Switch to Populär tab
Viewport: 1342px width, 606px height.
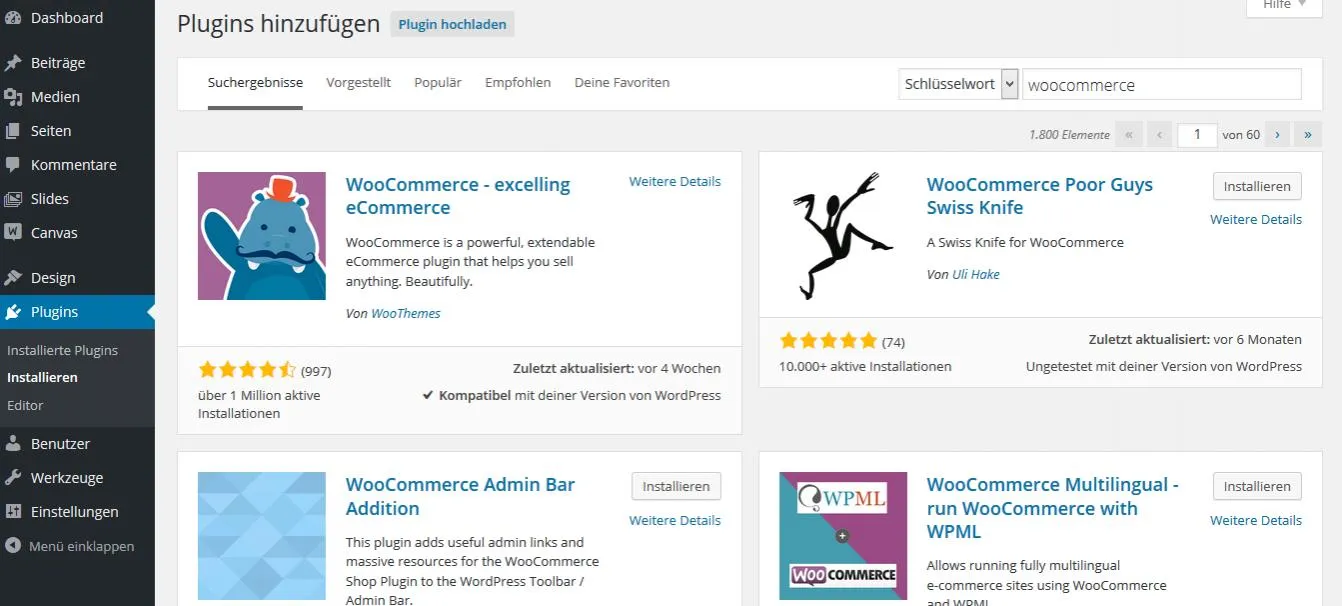(438, 83)
